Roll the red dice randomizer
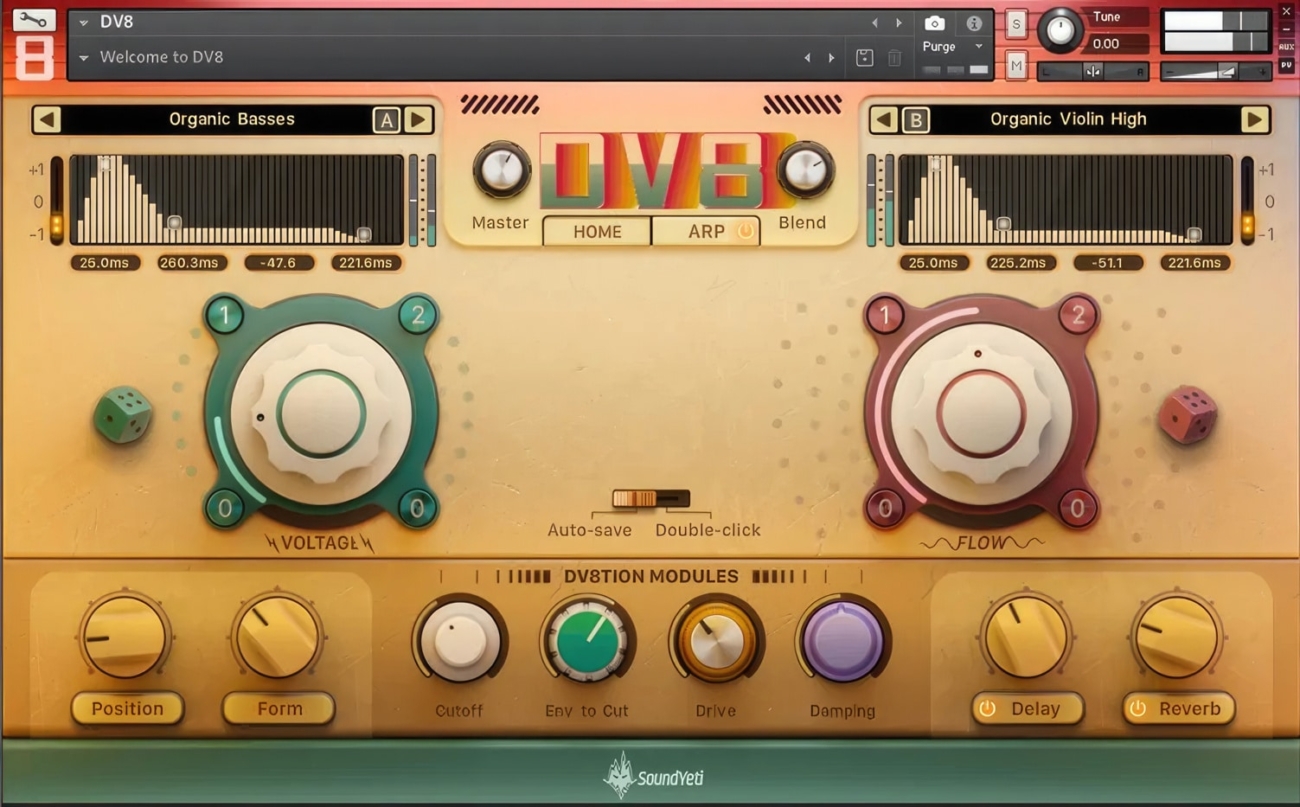1300x807 pixels. point(1187,414)
